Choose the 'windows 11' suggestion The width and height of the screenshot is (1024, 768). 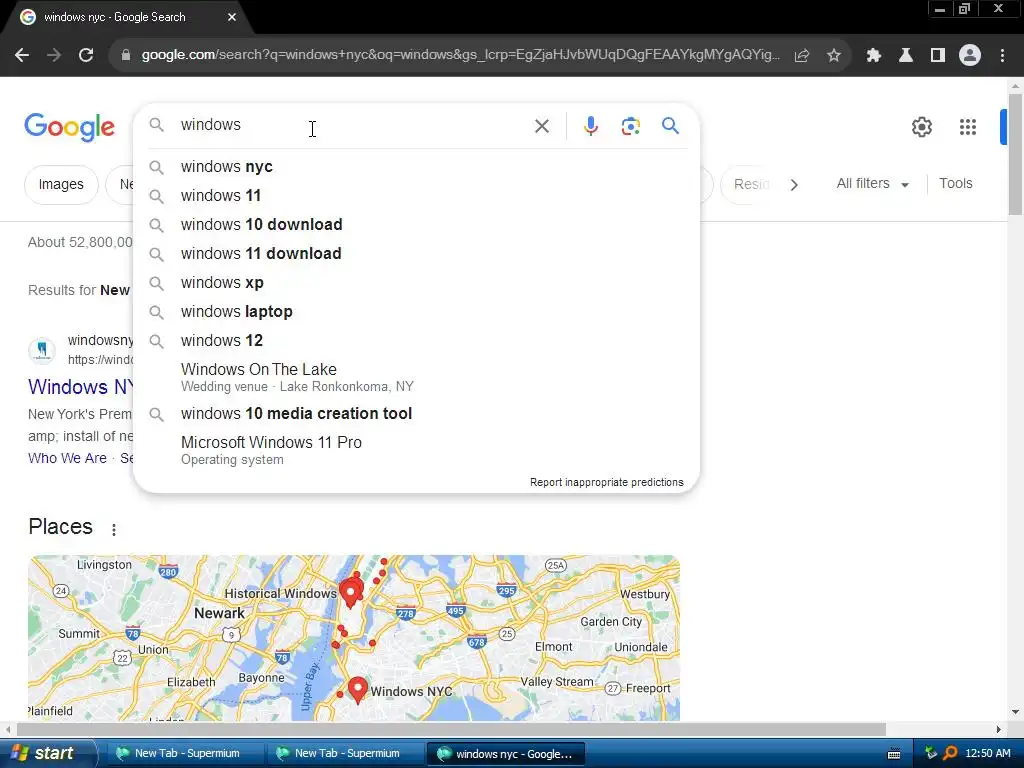pos(416,195)
